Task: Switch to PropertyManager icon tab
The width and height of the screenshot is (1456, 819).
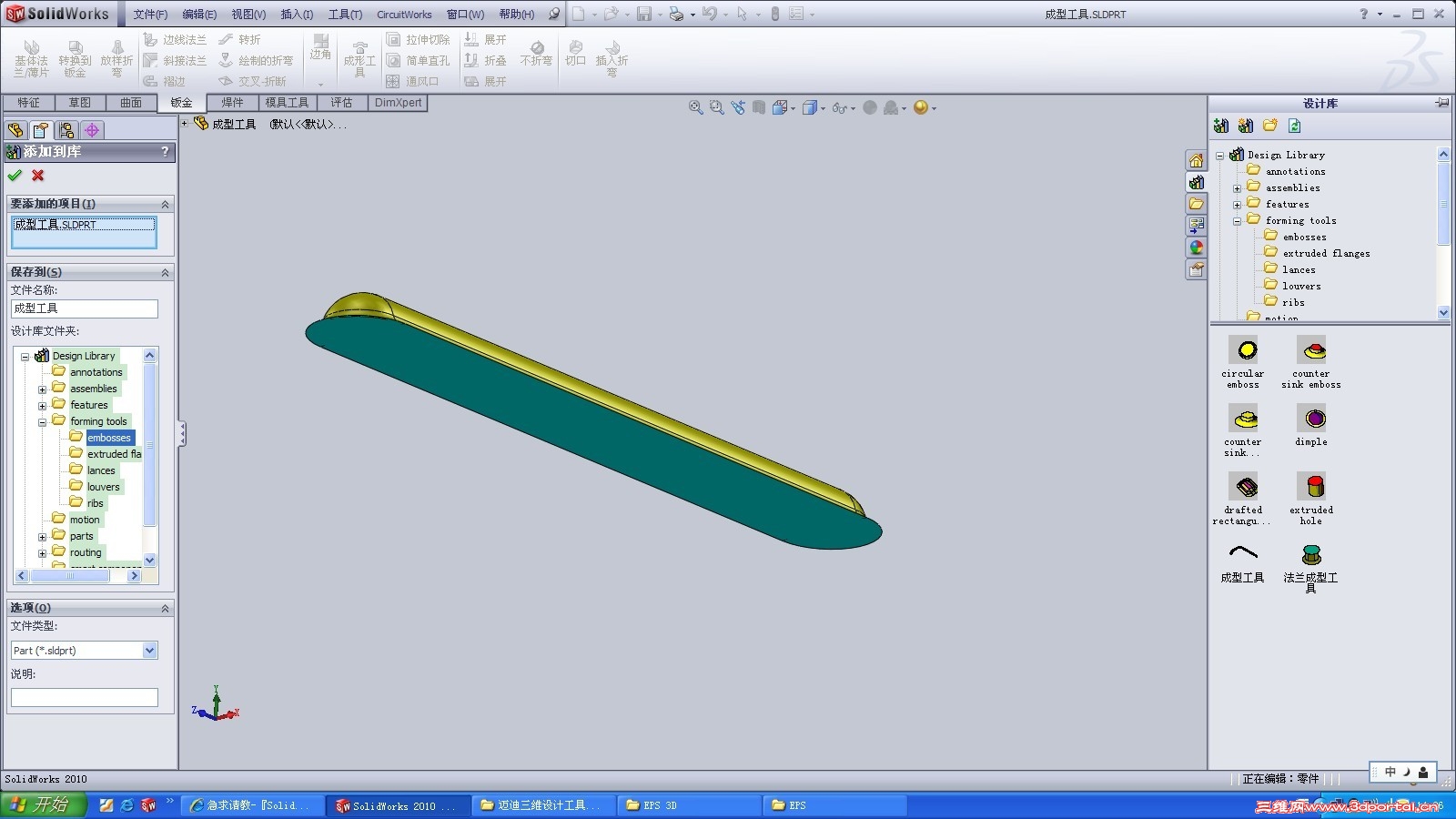Action: (41, 130)
